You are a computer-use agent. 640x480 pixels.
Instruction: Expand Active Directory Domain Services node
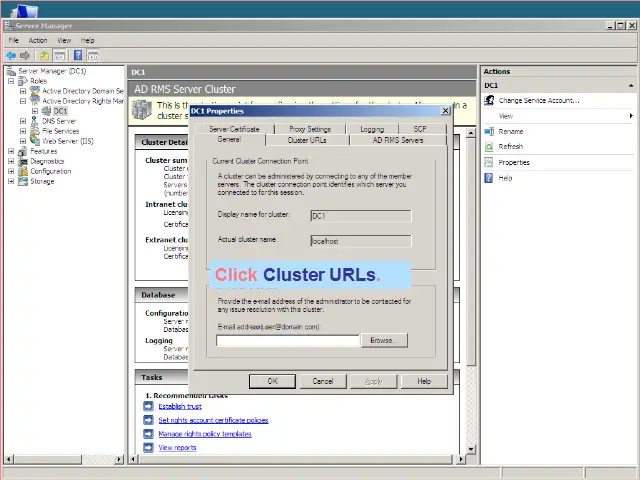(23, 91)
